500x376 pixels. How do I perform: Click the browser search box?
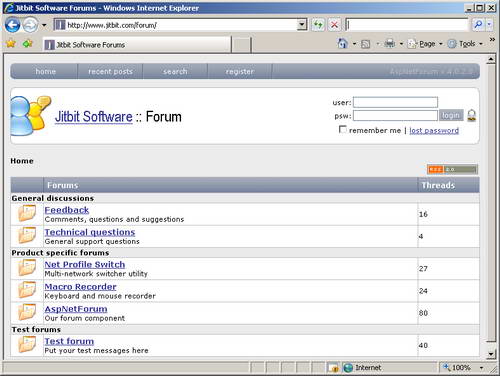coord(407,25)
